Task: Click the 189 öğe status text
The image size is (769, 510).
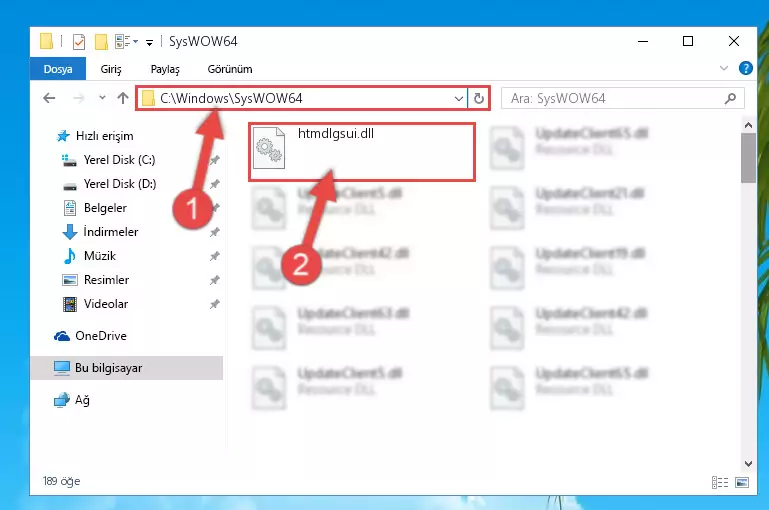Action: (x=61, y=481)
